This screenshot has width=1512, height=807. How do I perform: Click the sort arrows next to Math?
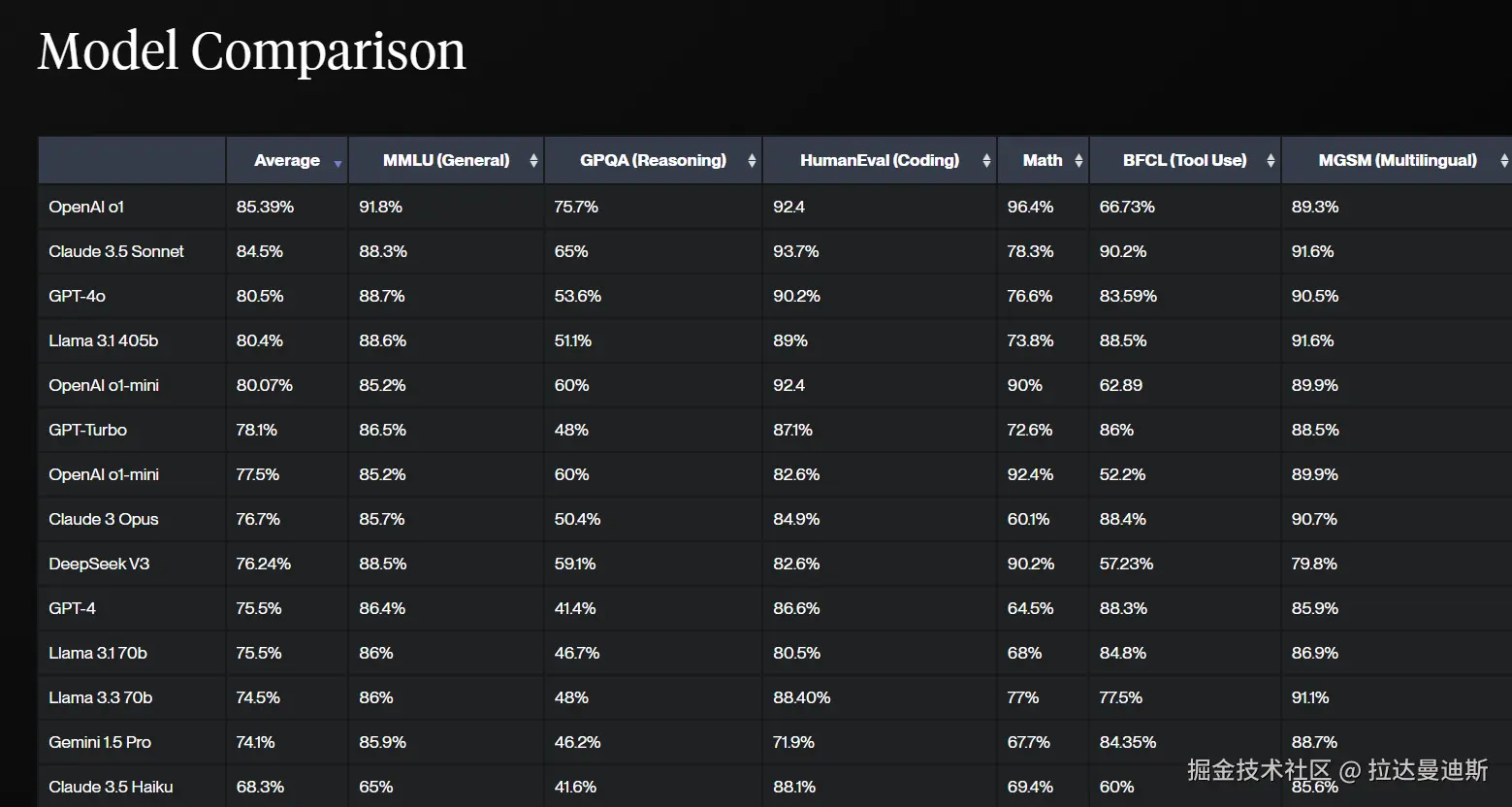tap(1078, 161)
